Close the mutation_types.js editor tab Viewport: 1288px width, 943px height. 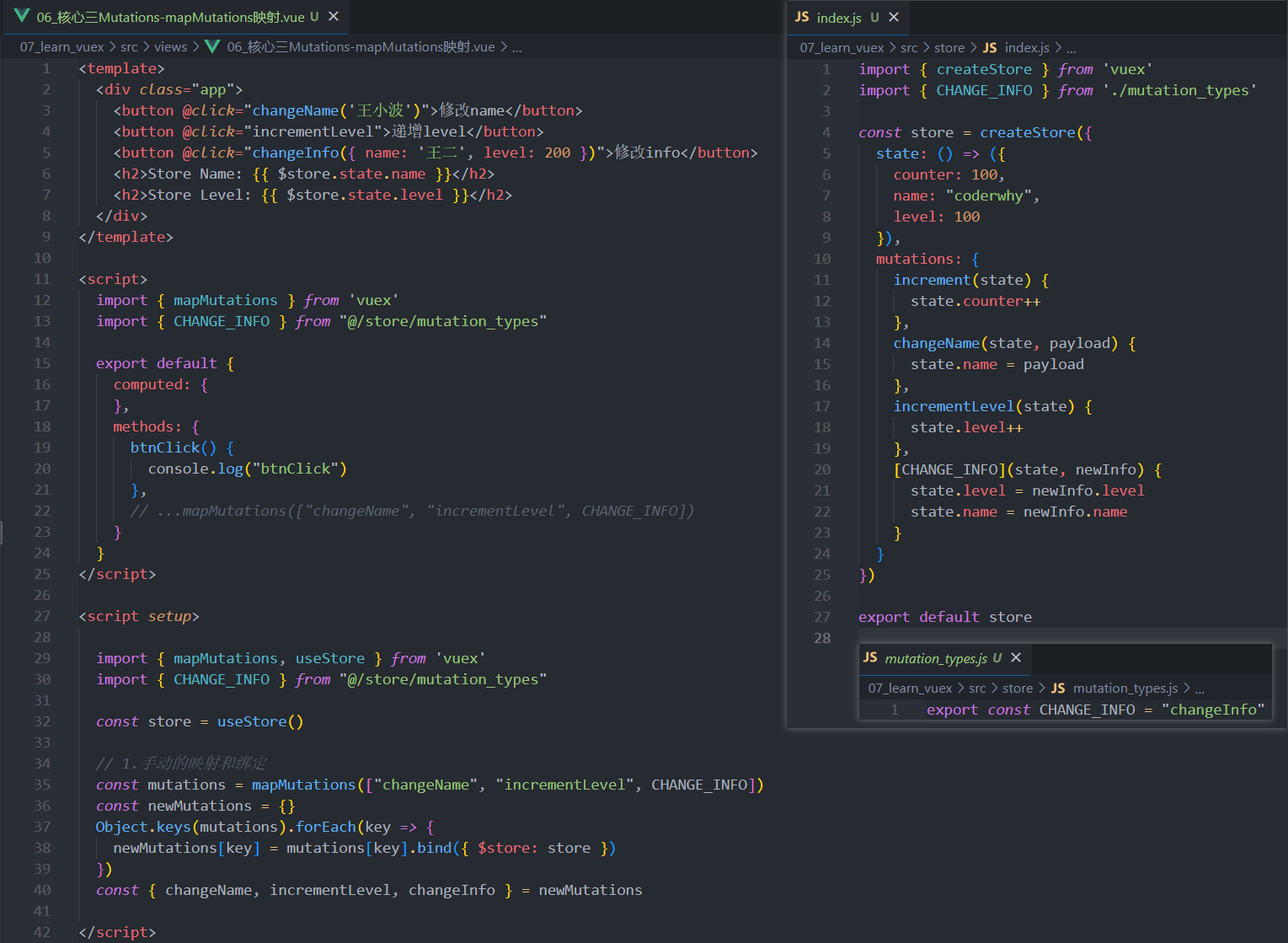[1016, 657]
